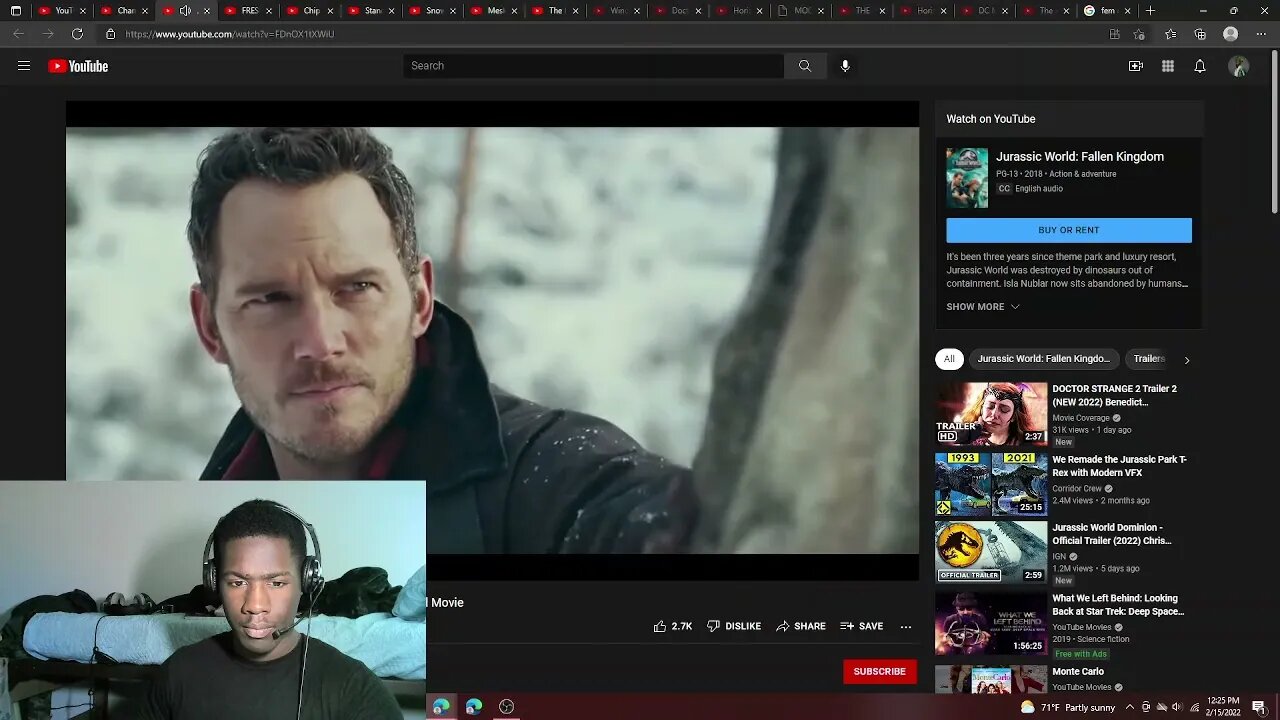Image resolution: width=1280 pixels, height=720 pixels.
Task: Click the 1:56:25 Star Trek thumbnail
Action: pos(991,623)
